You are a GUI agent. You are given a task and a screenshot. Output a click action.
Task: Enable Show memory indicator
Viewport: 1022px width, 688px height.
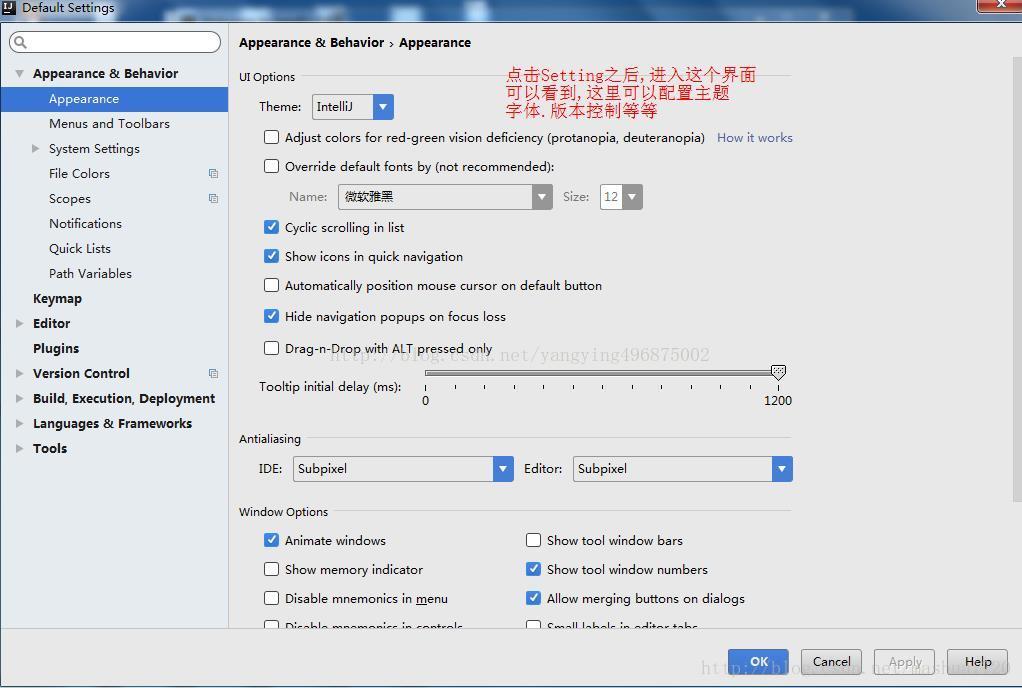pyautogui.click(x=271, y=569)
